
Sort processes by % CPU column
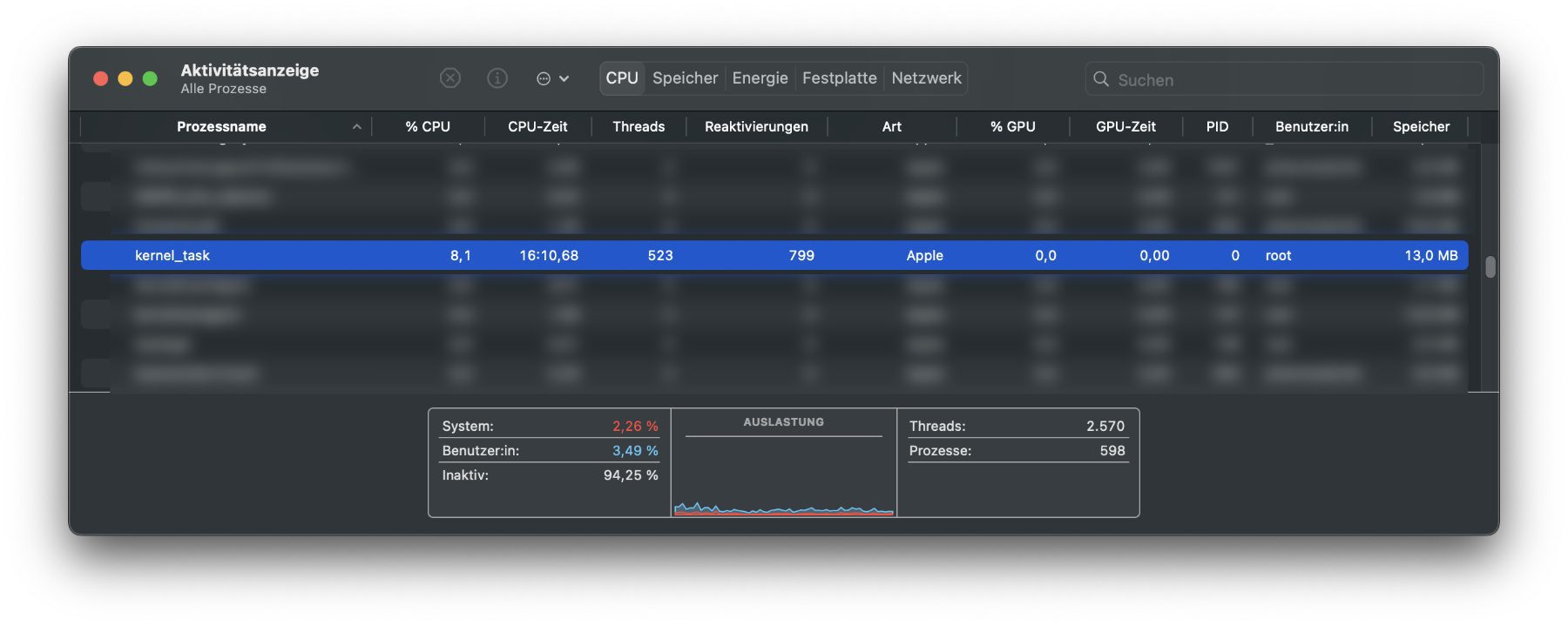428,127
